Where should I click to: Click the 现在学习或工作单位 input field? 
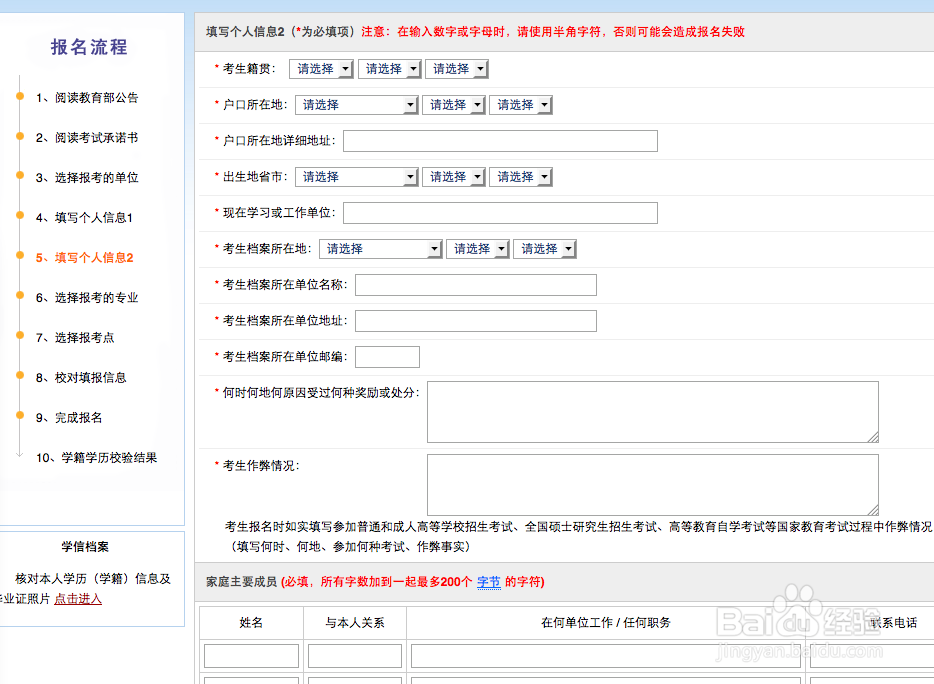tap(500, 213)
